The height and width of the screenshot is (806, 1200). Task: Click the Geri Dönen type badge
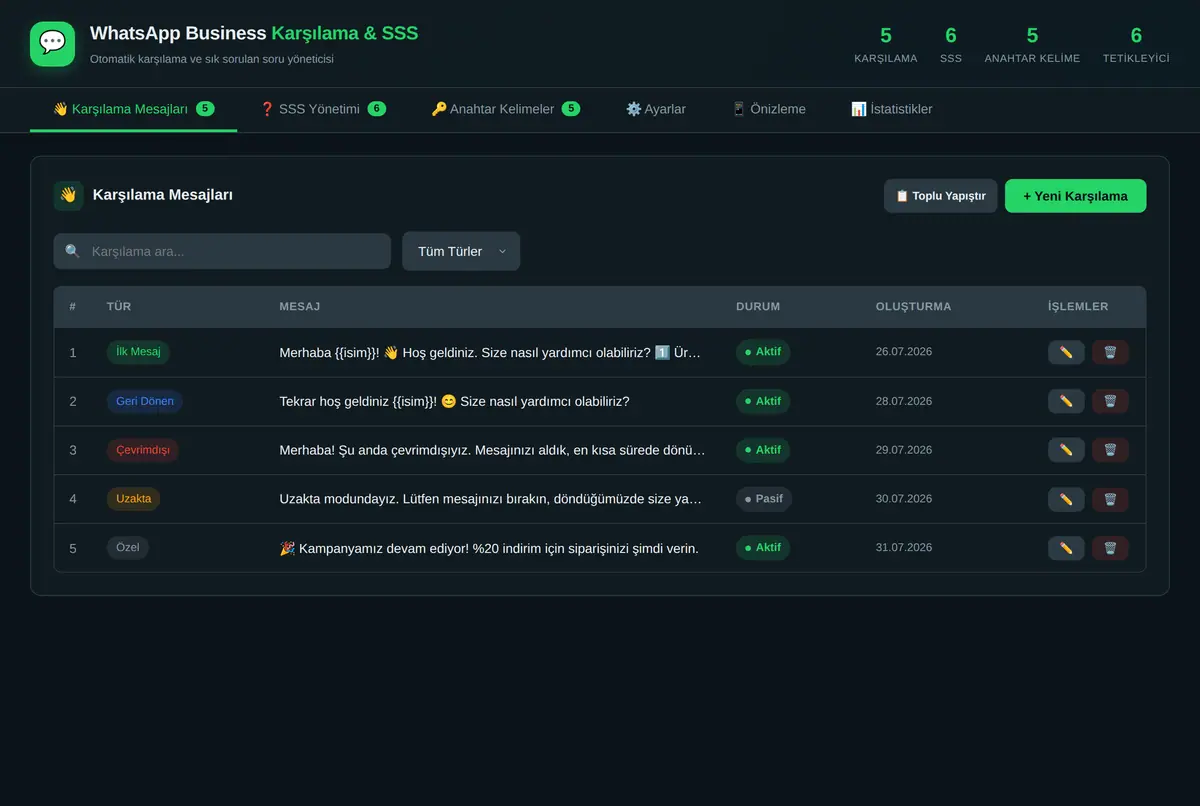tap(145, 401)
